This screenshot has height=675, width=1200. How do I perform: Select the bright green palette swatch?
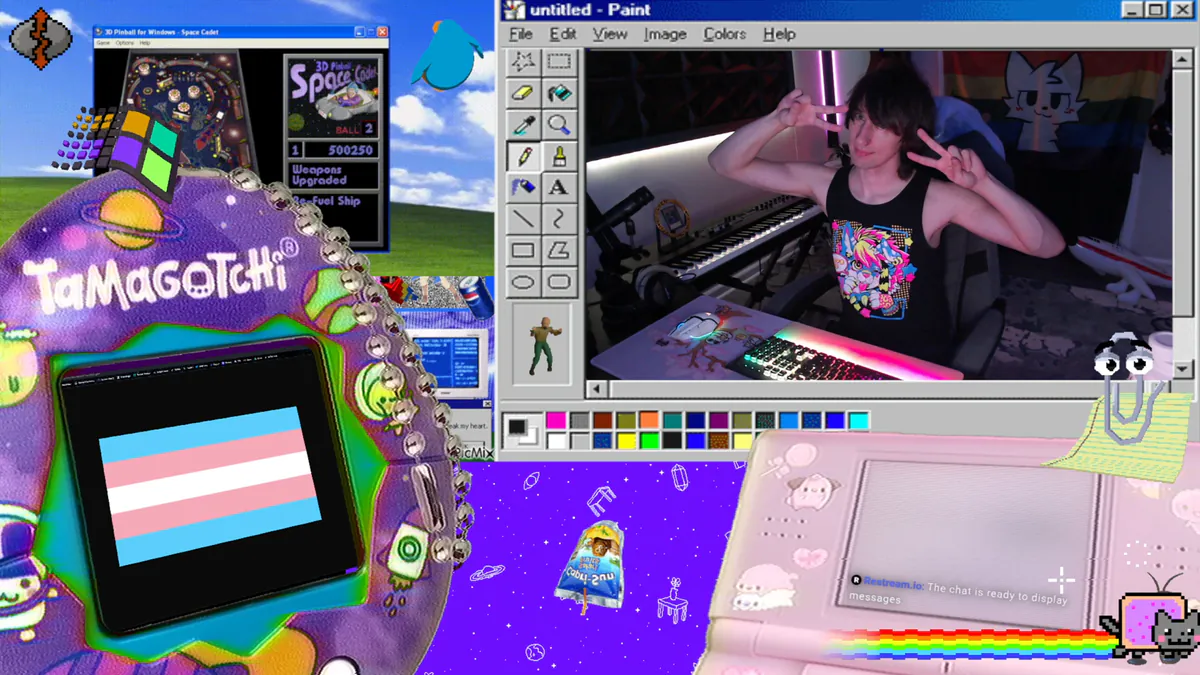pos(649,440)
